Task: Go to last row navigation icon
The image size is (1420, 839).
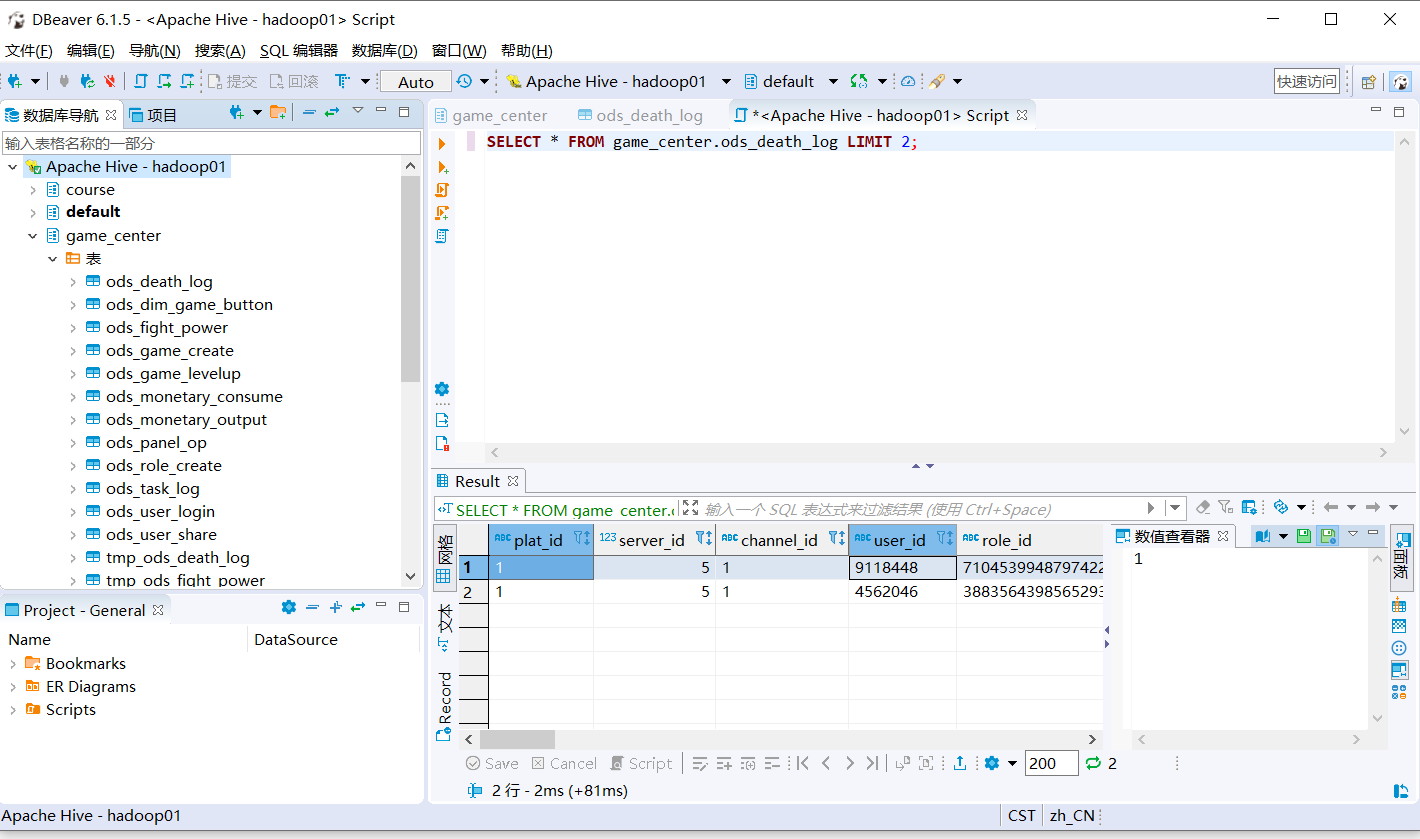Action: tap(872, 763)
